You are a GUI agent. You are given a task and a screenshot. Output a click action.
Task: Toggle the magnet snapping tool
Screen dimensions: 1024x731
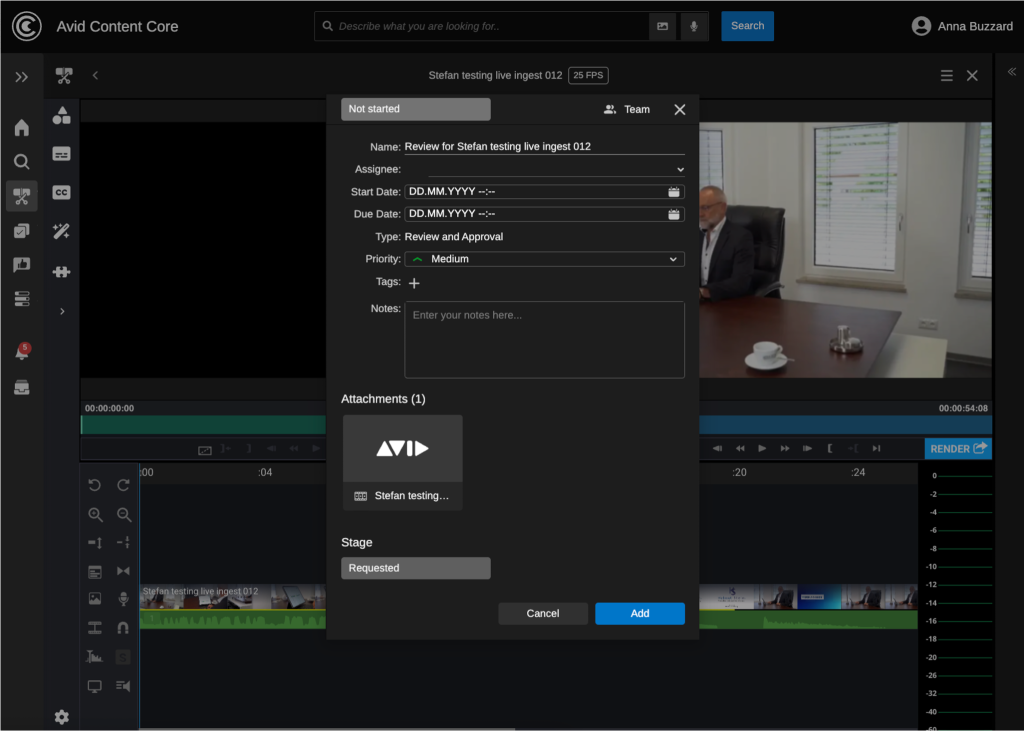click(123, 628)
